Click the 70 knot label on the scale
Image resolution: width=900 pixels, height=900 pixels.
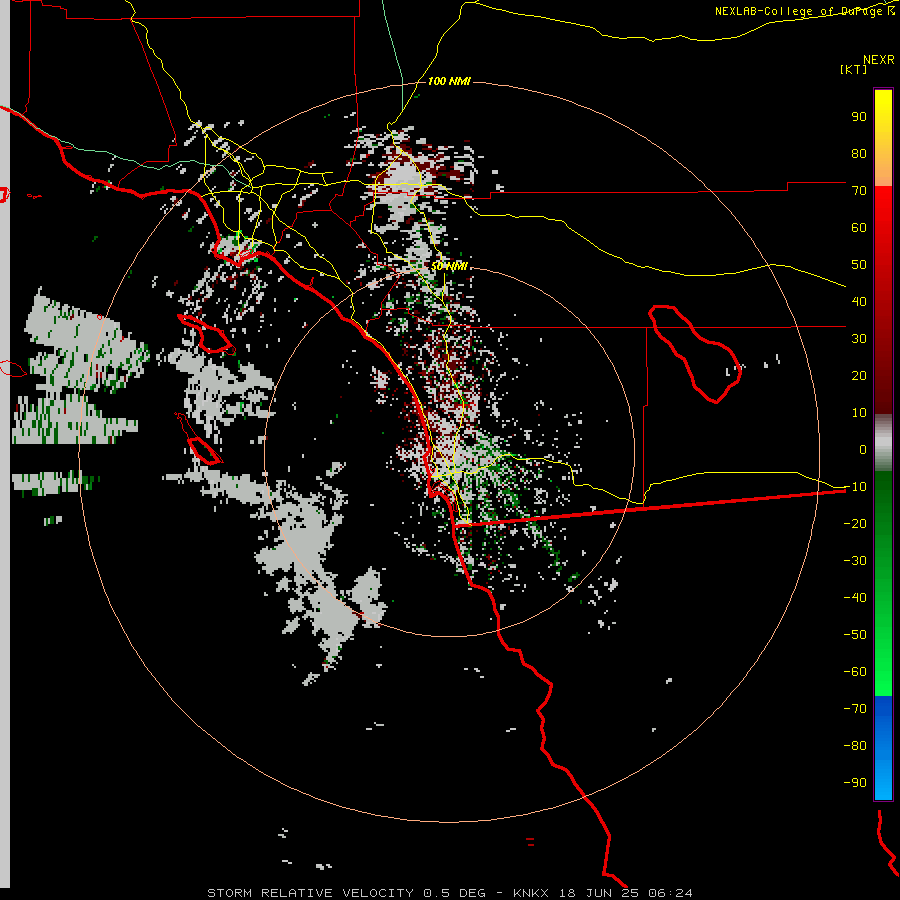point(859,191)
